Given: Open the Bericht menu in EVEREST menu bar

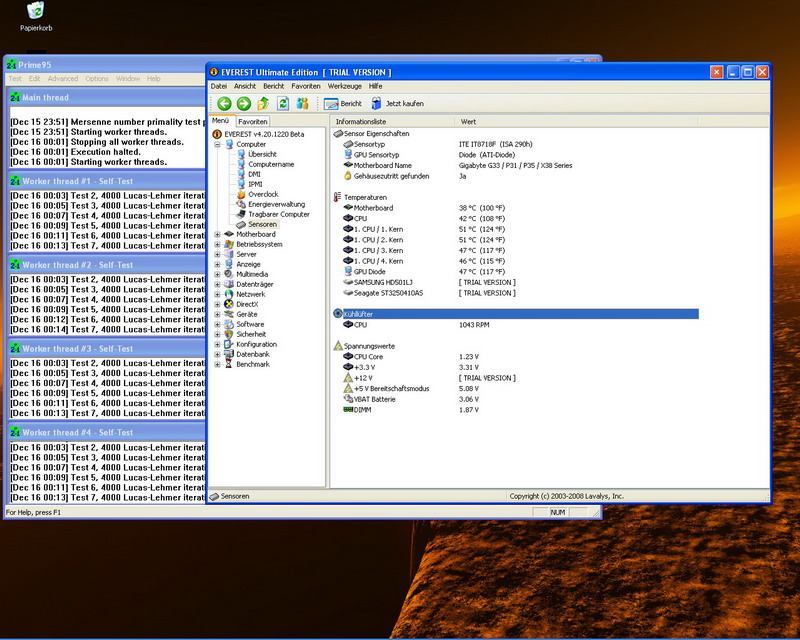Looking at the screenshot, I should click(273, 86).
